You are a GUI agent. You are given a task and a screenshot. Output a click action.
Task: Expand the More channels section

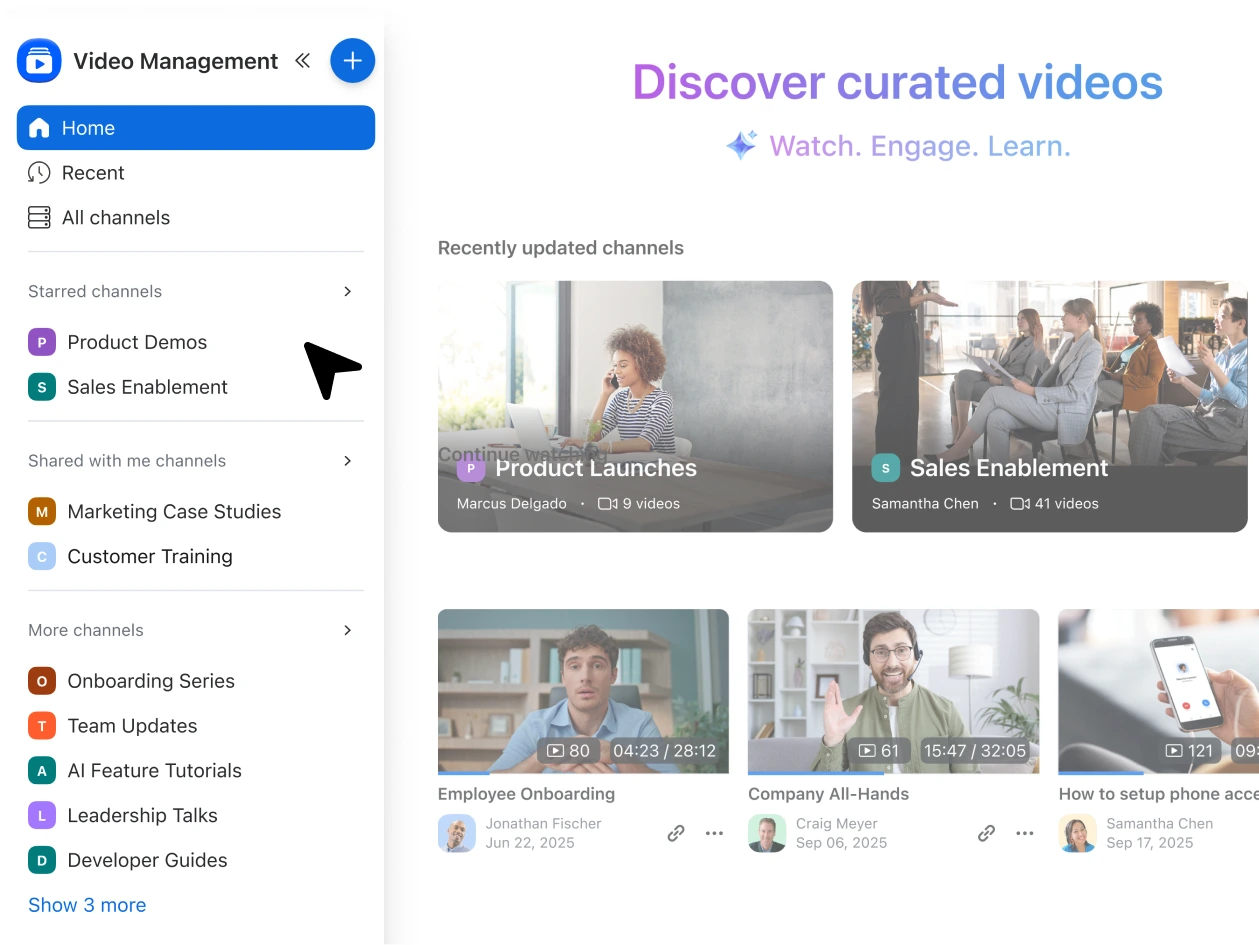tap(347, 630)
